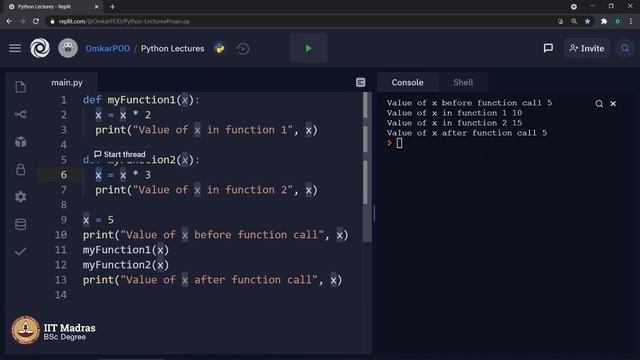Click the Replit logo icon

point(40,48)
